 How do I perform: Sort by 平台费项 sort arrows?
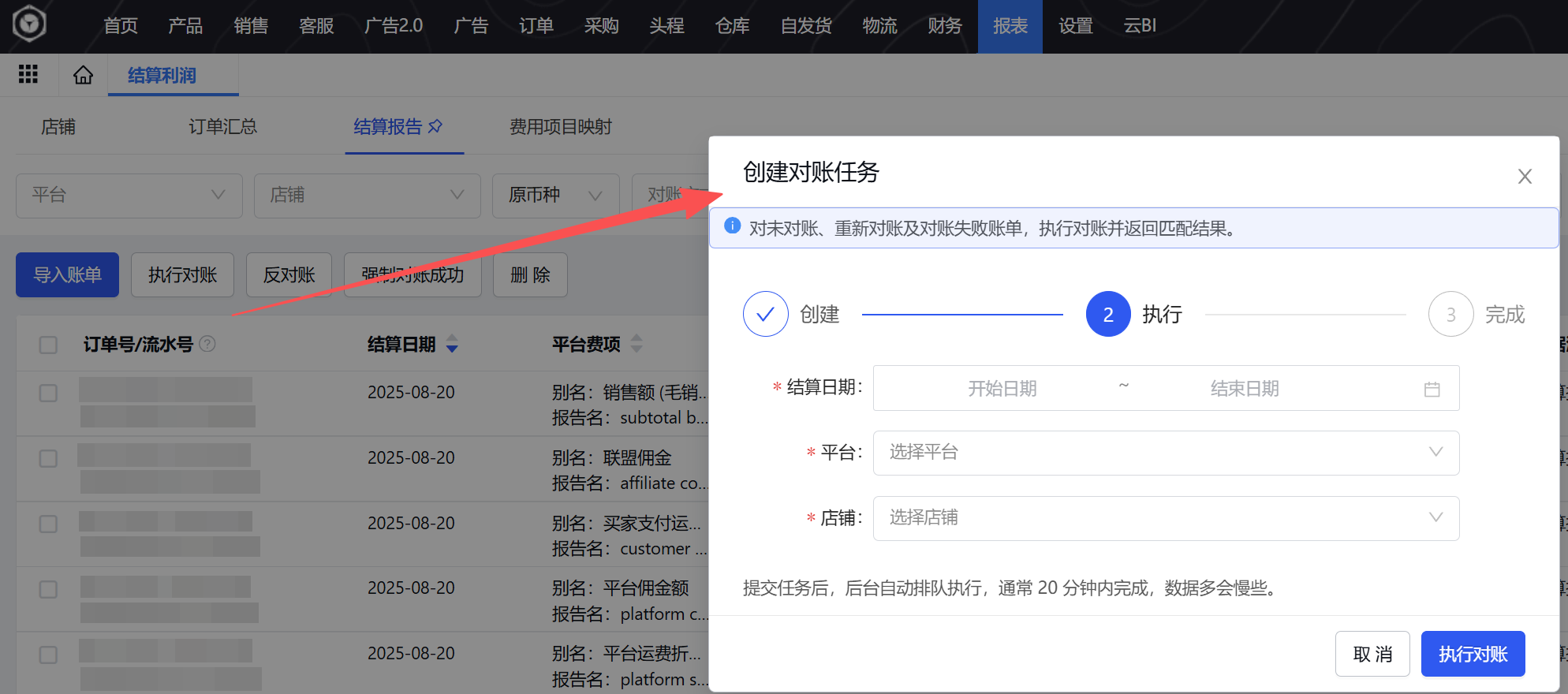637,344
